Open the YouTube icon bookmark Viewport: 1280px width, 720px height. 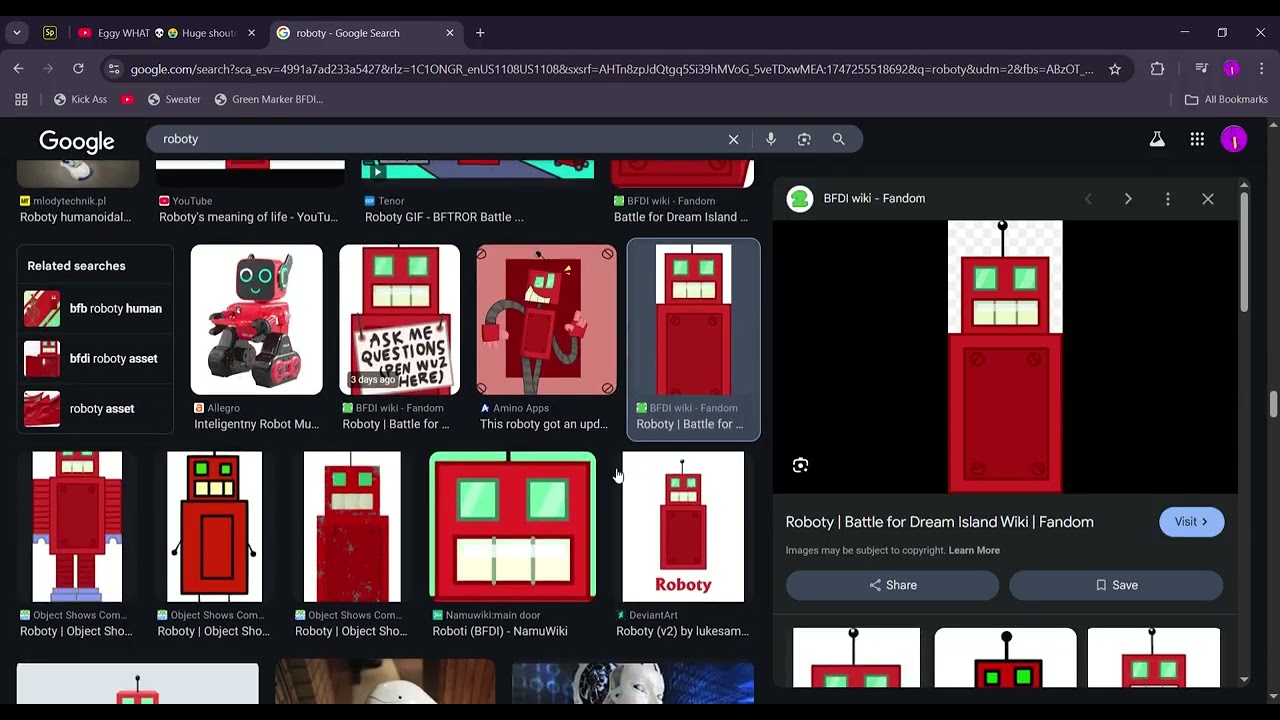(x=127, y=99)
